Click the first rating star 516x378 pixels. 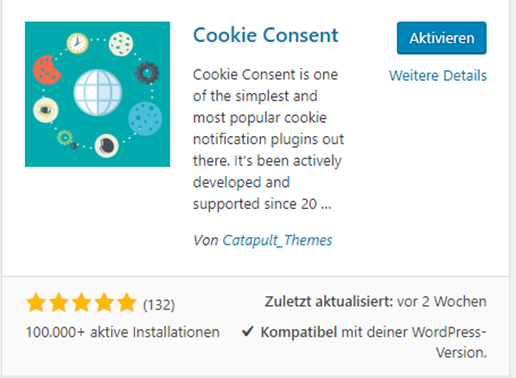[36, 302]
